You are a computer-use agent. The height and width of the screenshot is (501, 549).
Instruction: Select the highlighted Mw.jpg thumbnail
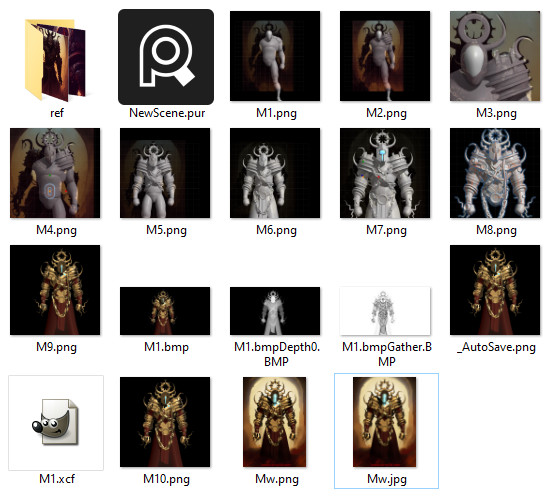(x=384, y=422)
